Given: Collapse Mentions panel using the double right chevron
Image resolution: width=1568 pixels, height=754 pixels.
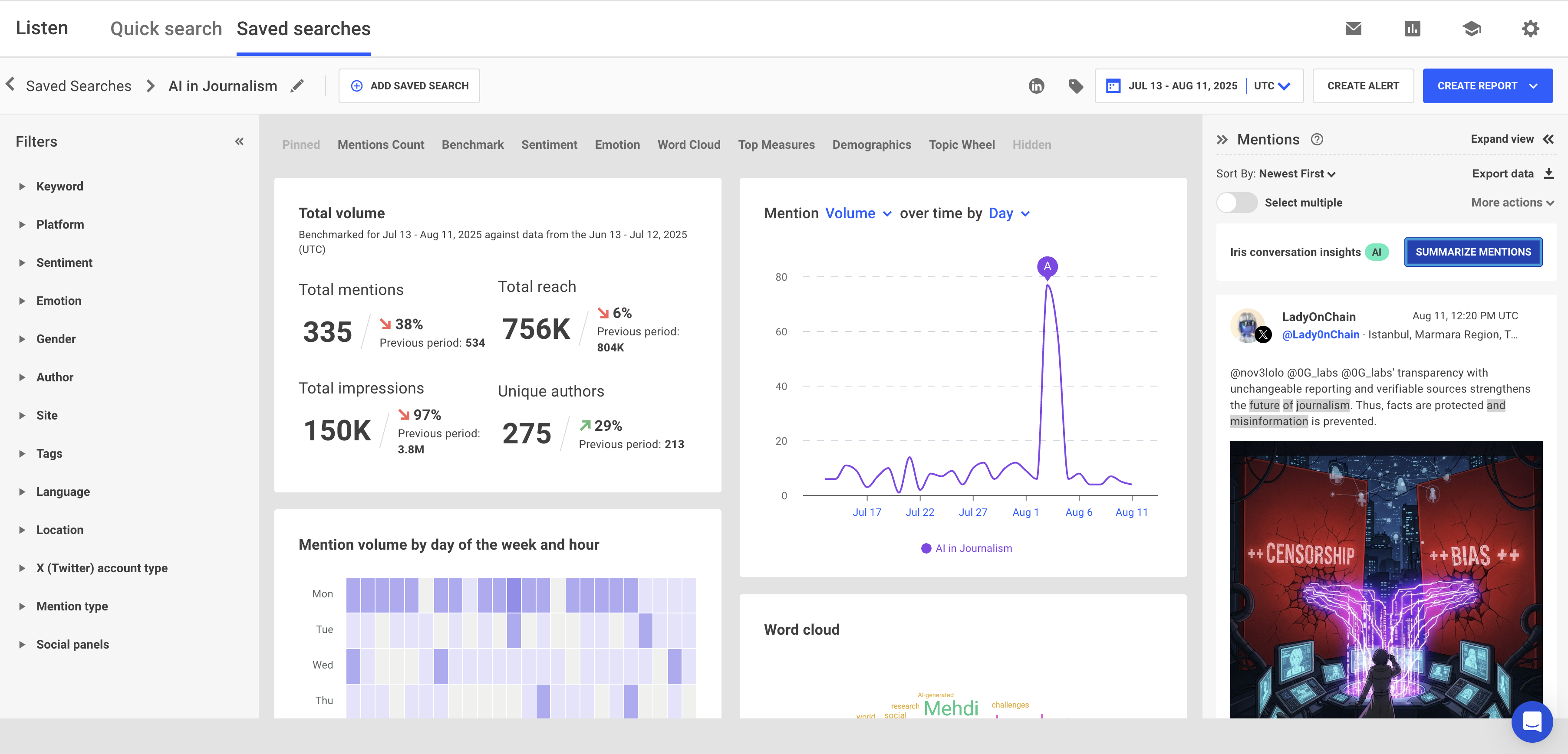Looking at the screenshot, I should pyautogui.click(x=1222, y=140).
